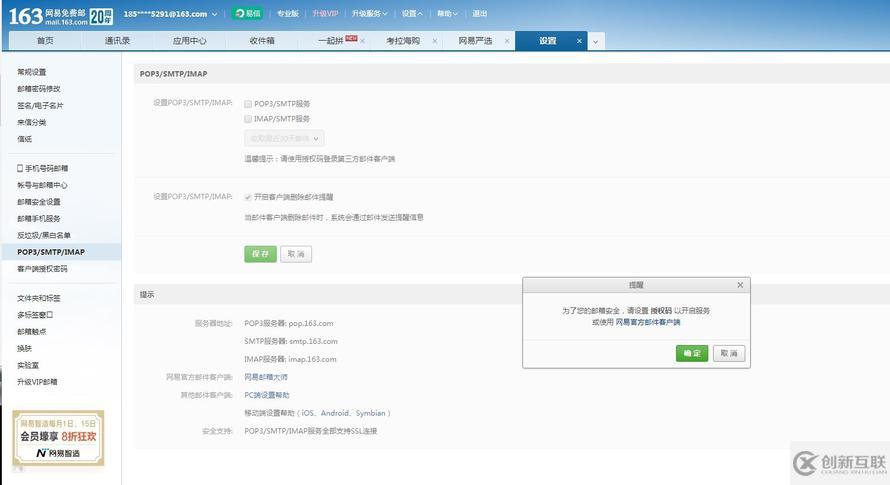The width and height of the screenshot is (890, 485).
Task: Switch to the 一起拼 tab
Action: pyautogui.click(x=331, y=41)
